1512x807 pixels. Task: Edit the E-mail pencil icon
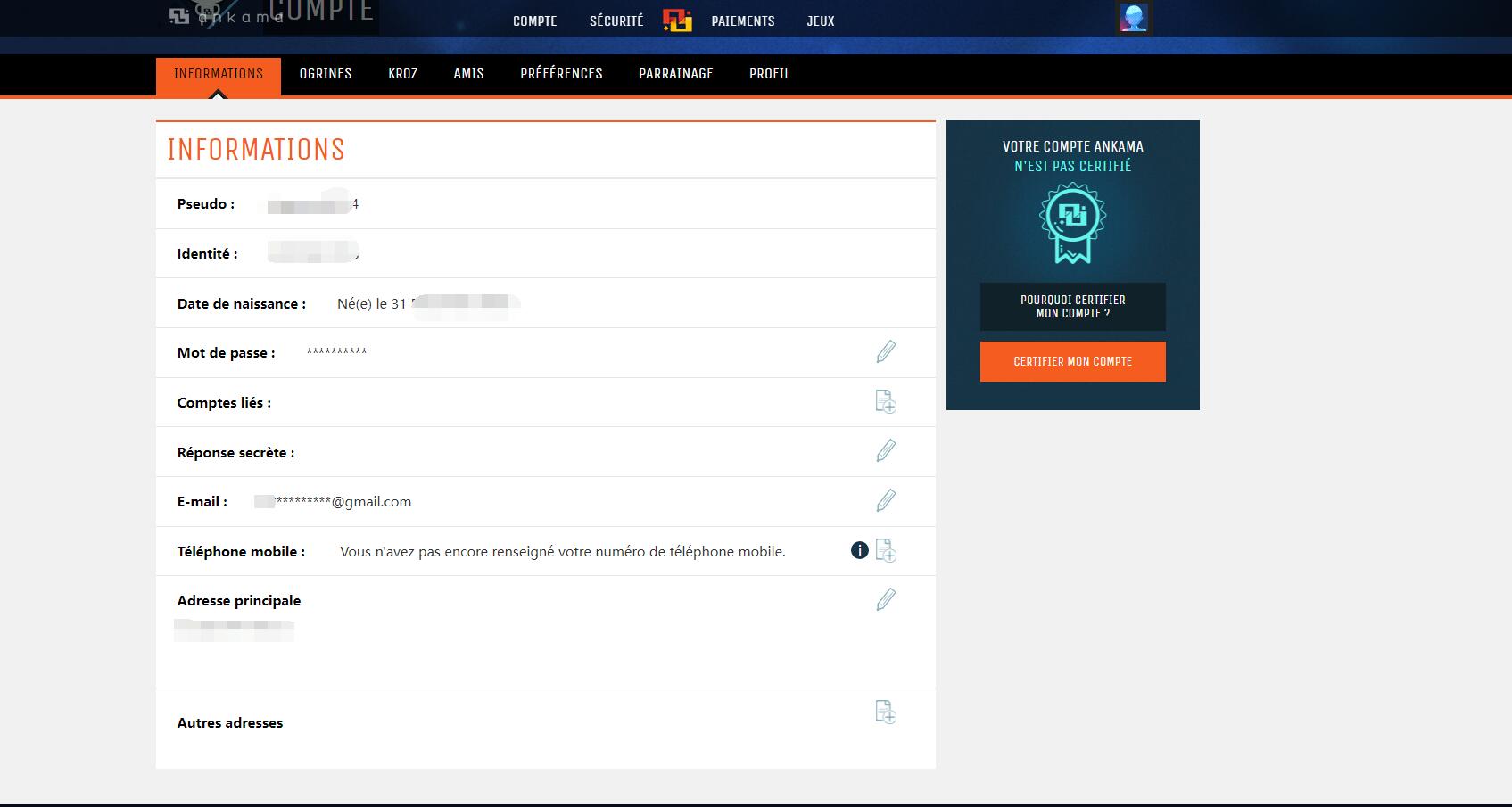(886, 500)
